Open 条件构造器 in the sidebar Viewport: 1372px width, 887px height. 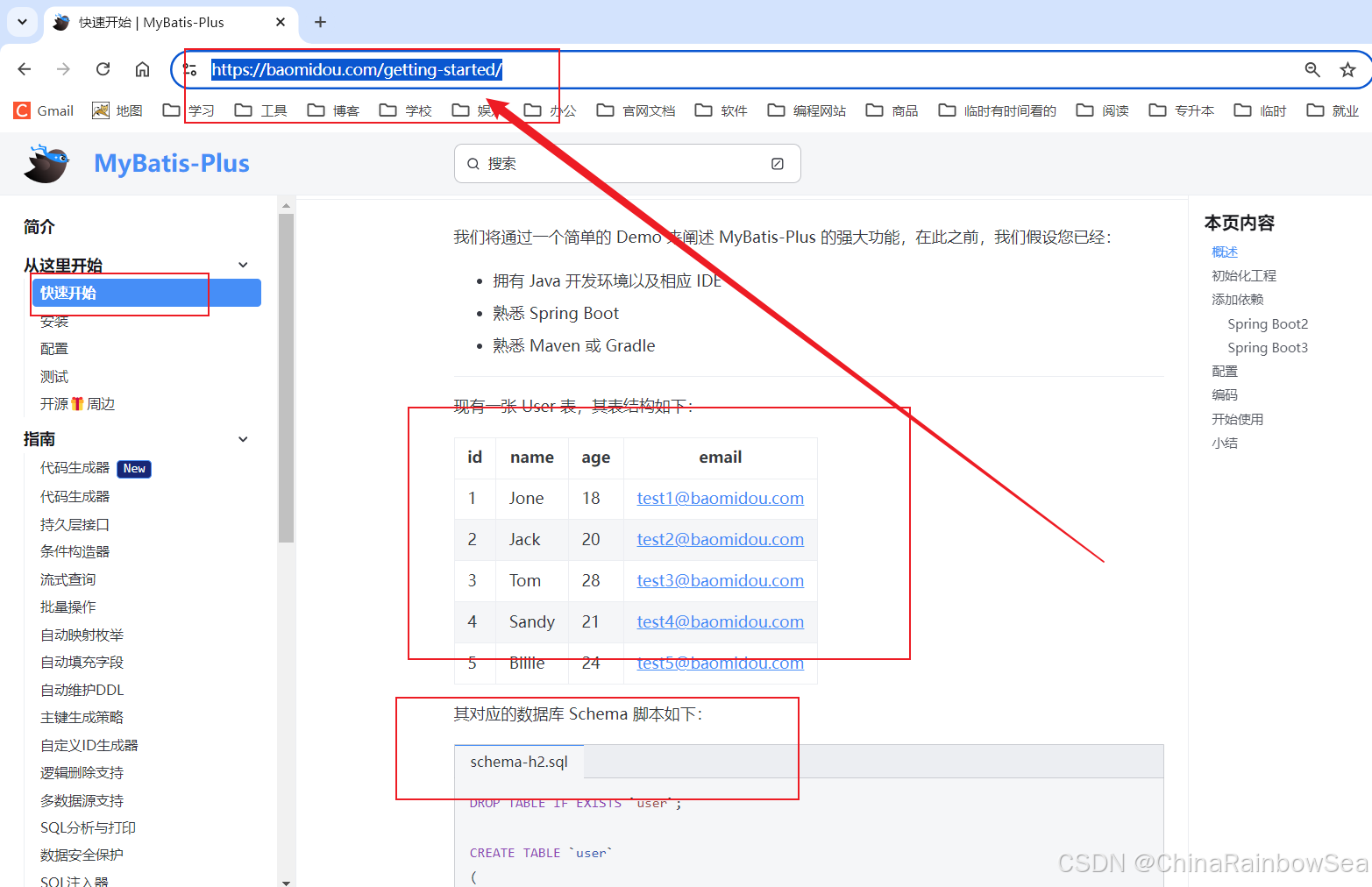click(75, 551)
